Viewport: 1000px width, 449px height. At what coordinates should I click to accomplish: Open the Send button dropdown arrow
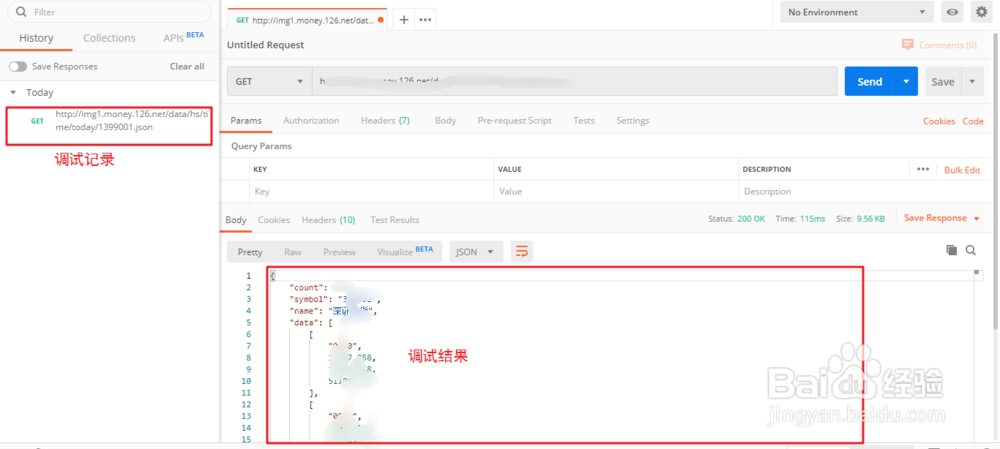[906, 82]
